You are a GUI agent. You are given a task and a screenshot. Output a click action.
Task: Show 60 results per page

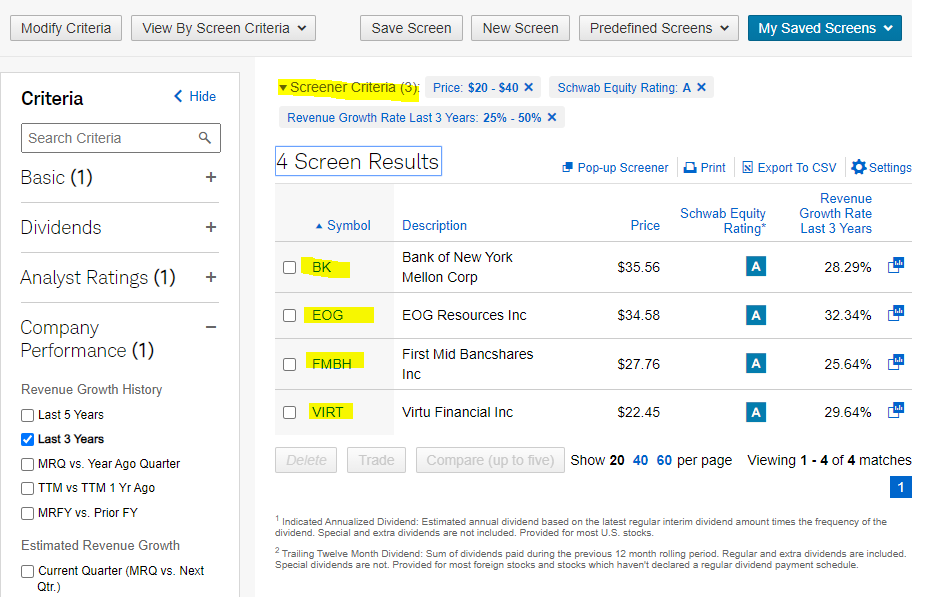pyautogui.click(x=664, y=460)
